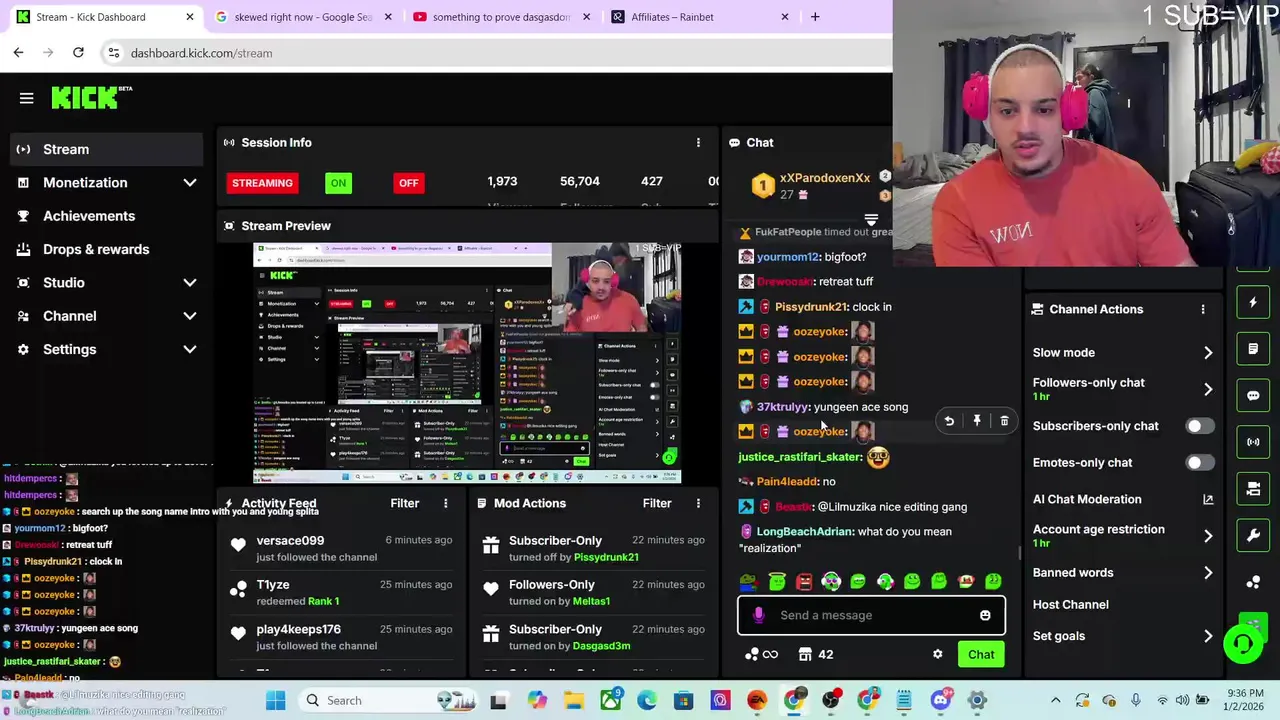The width and height of the screenshot is (1280, 720).
Task: Click the undo icon on hovered chat message
Action: click(949, 421)
